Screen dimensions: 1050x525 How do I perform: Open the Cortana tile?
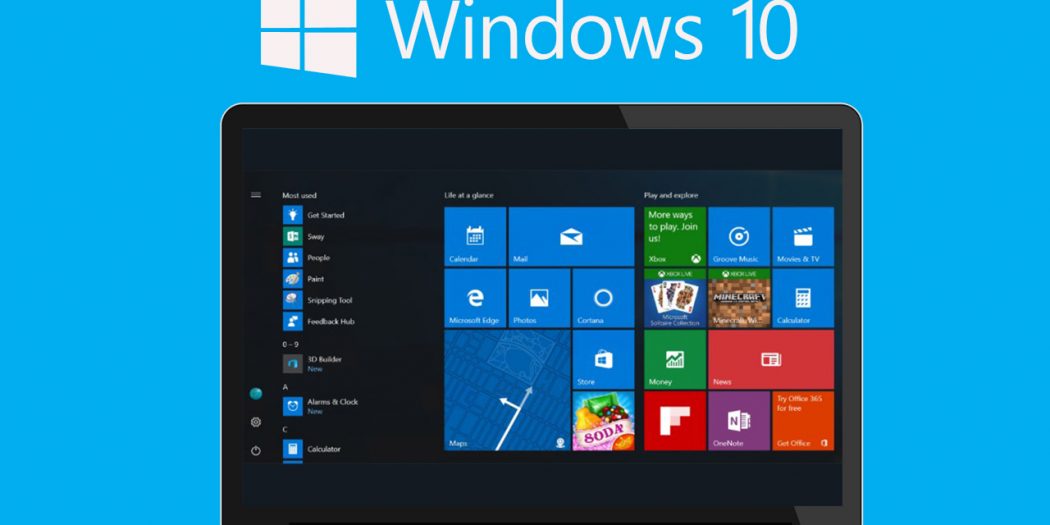(x=603, y=298)
